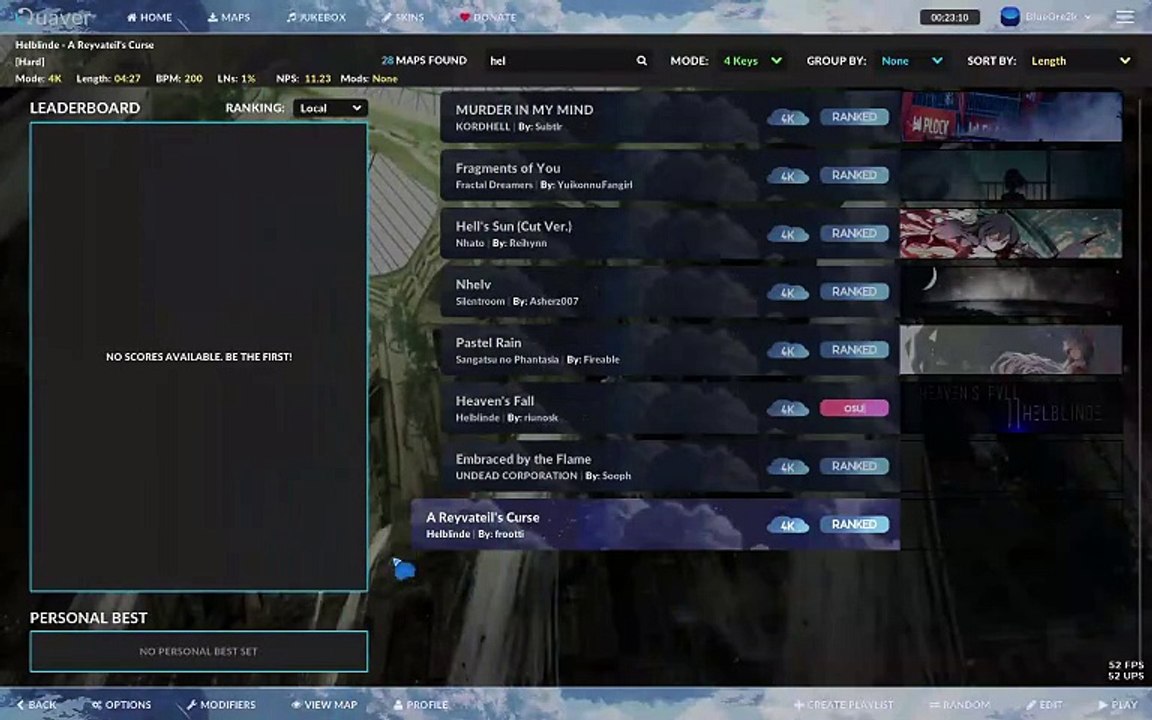The width and height of the screenshot is (1152, 720).
Task: Click the MURDER IN MY MIND banner thumbnail
Action: click(1011, 117)
